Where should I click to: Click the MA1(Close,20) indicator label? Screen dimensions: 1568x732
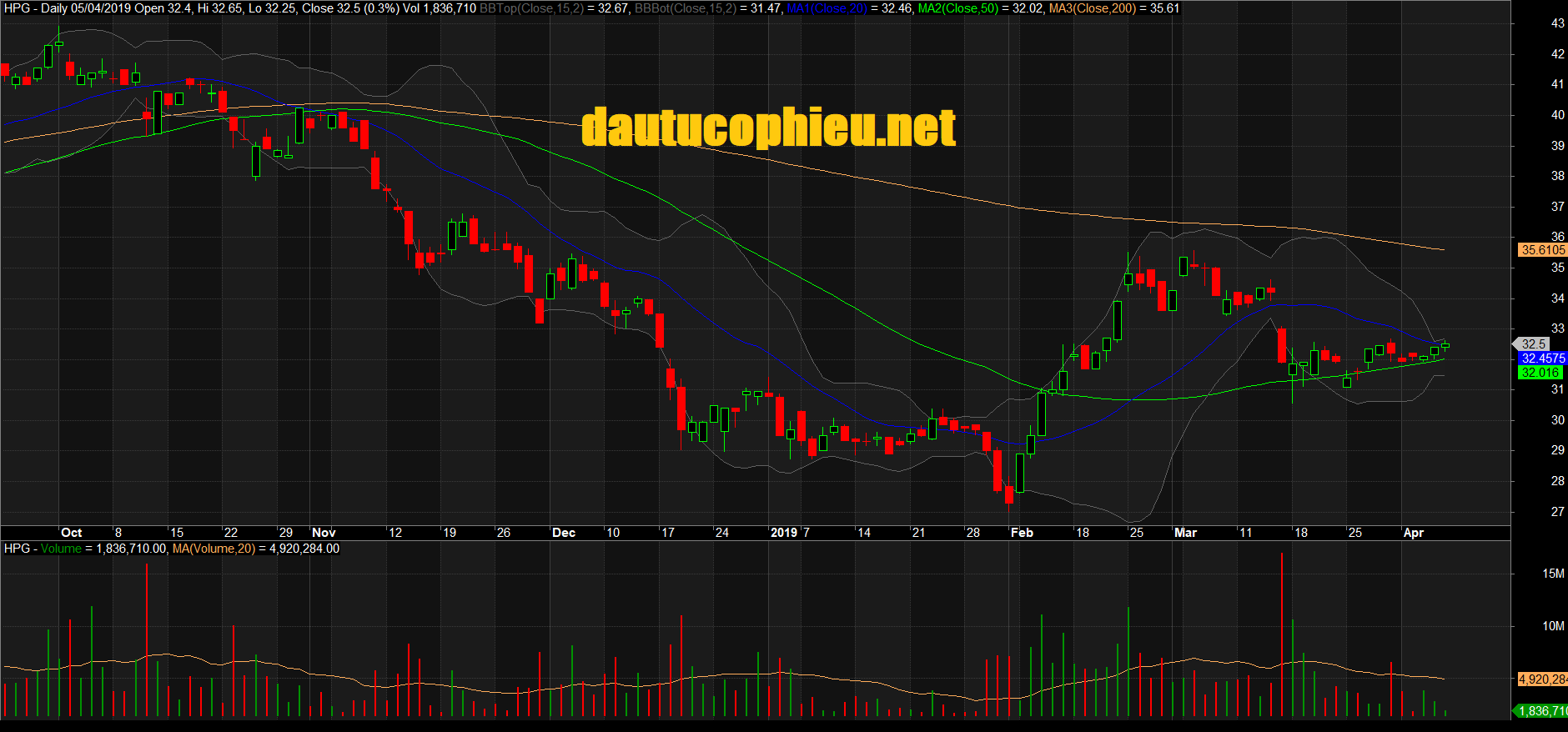tap(827, 8)
